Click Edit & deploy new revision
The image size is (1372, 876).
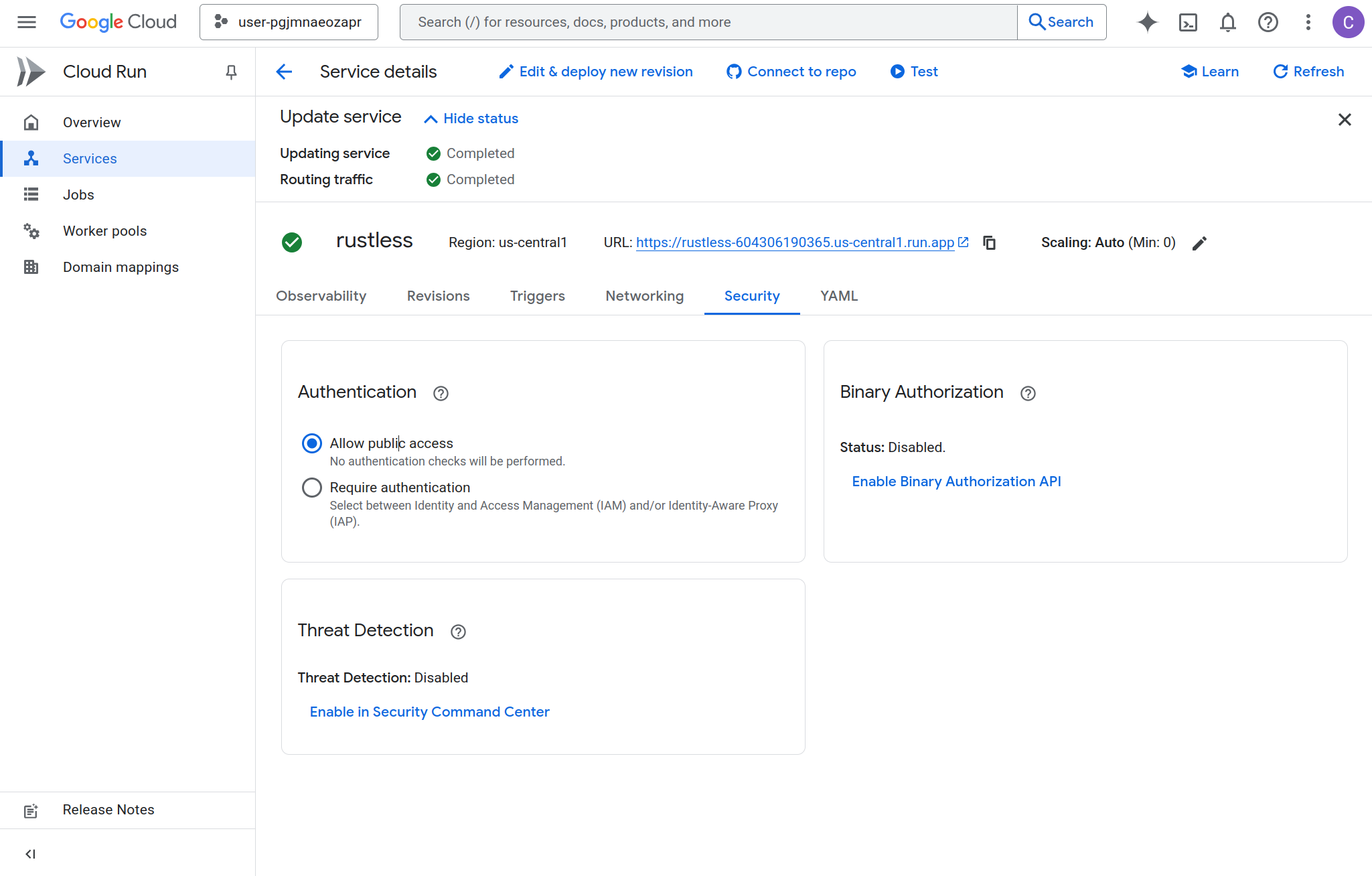[x=596, y=72]
